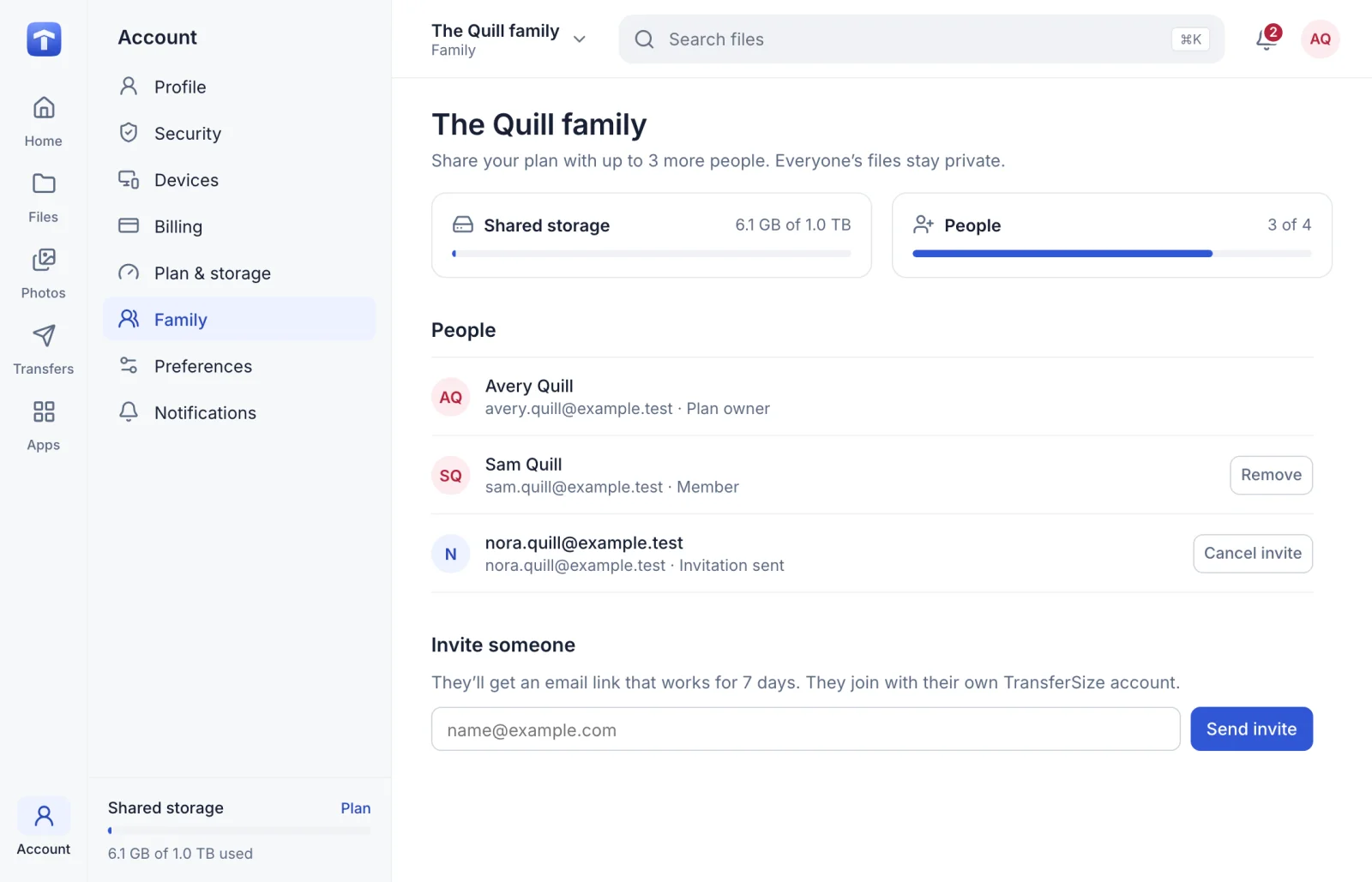Image resolution: width=1372 pixels, height=882 pixels.
Task: Click the 'Invite someone' heading
Action: click(503, 645)
